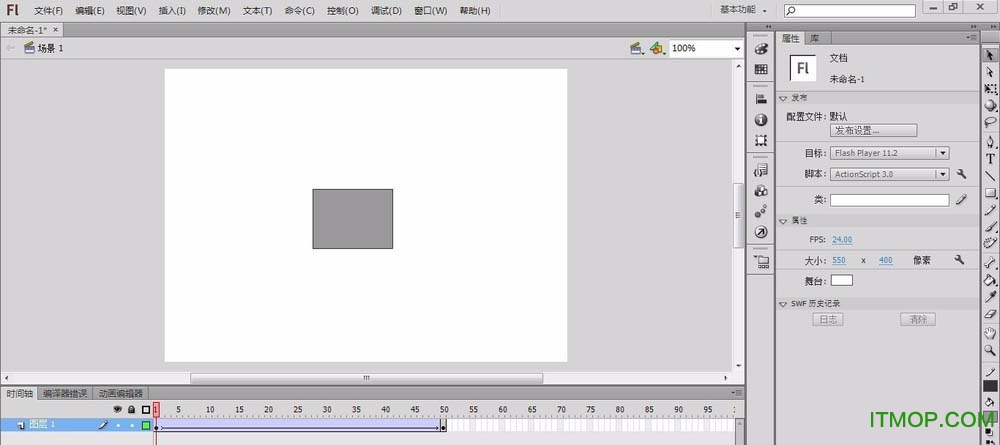Select the Rectangle tool
The image size is (1000, 445).
990,193
